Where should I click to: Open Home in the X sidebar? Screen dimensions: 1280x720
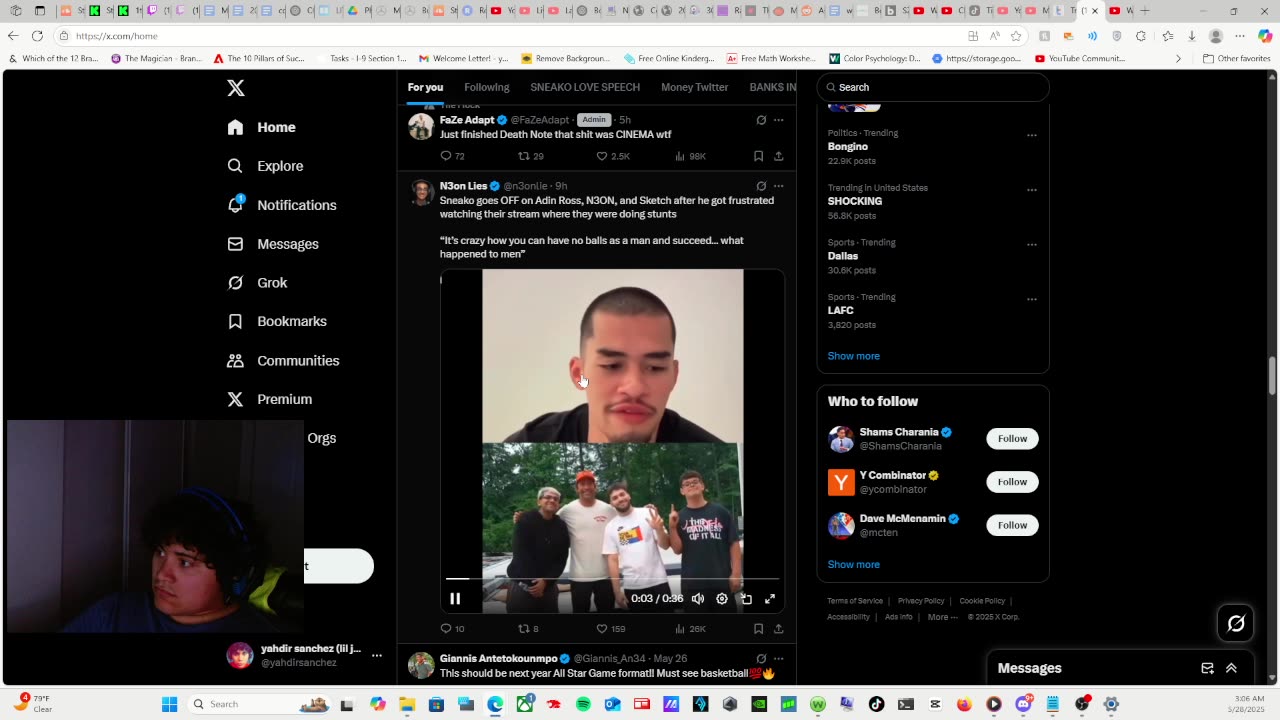[x=261, y=127]
